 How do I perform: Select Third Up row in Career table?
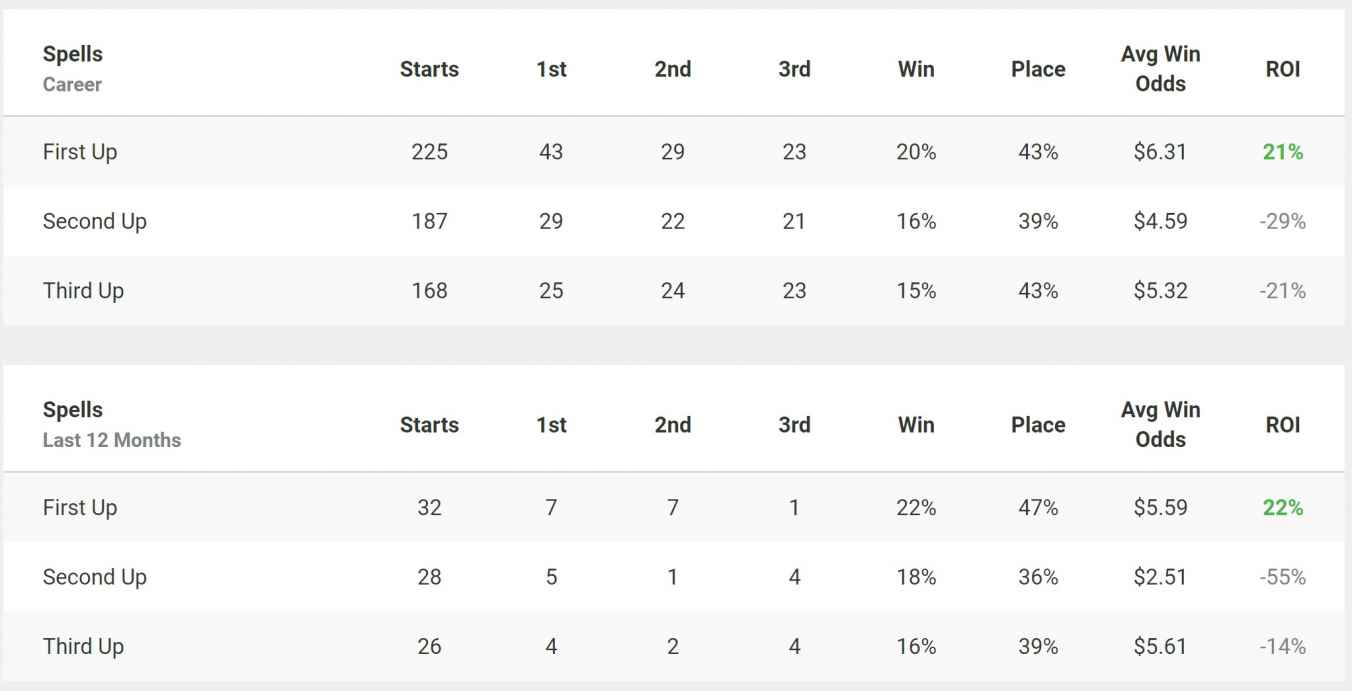click(x=674, y=291)
